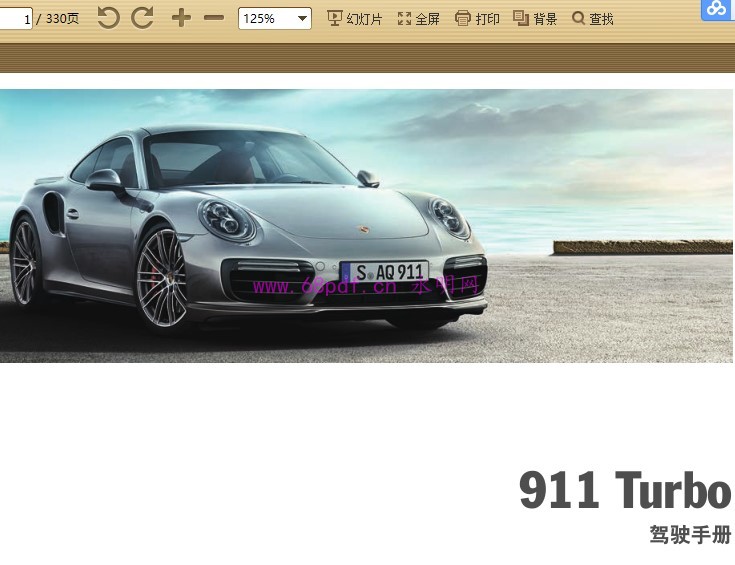Screen dimensions: 735x565
Task: Click the "/ 330页" page count text
Action: click(x=58, y=19)
